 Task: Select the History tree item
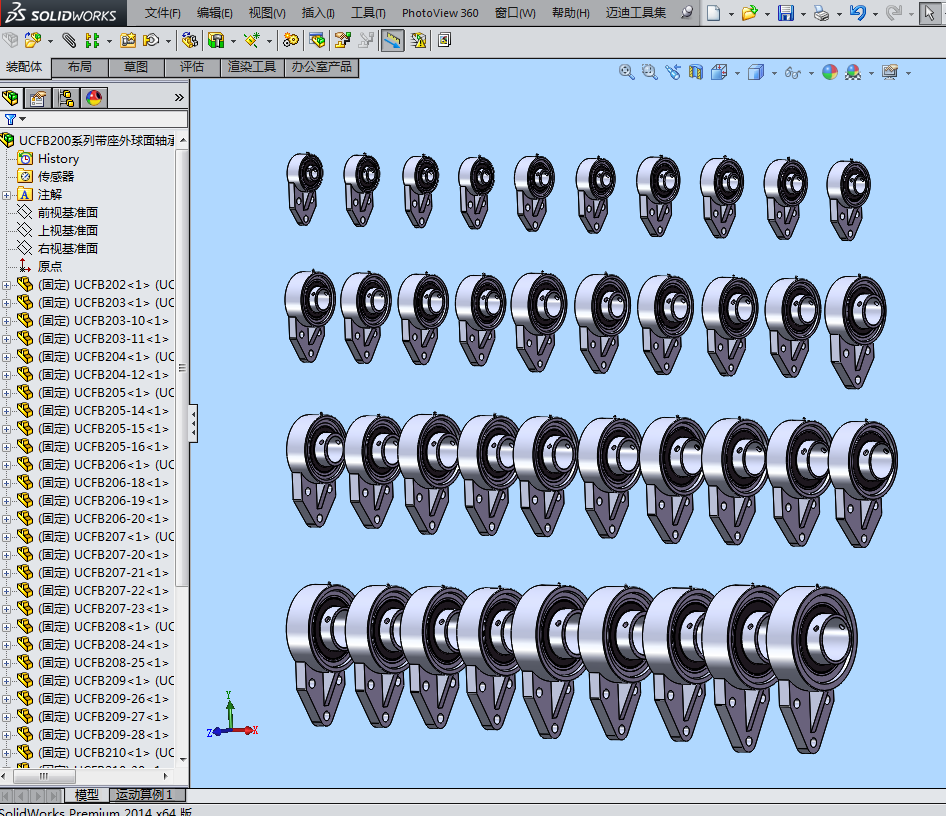59,159
